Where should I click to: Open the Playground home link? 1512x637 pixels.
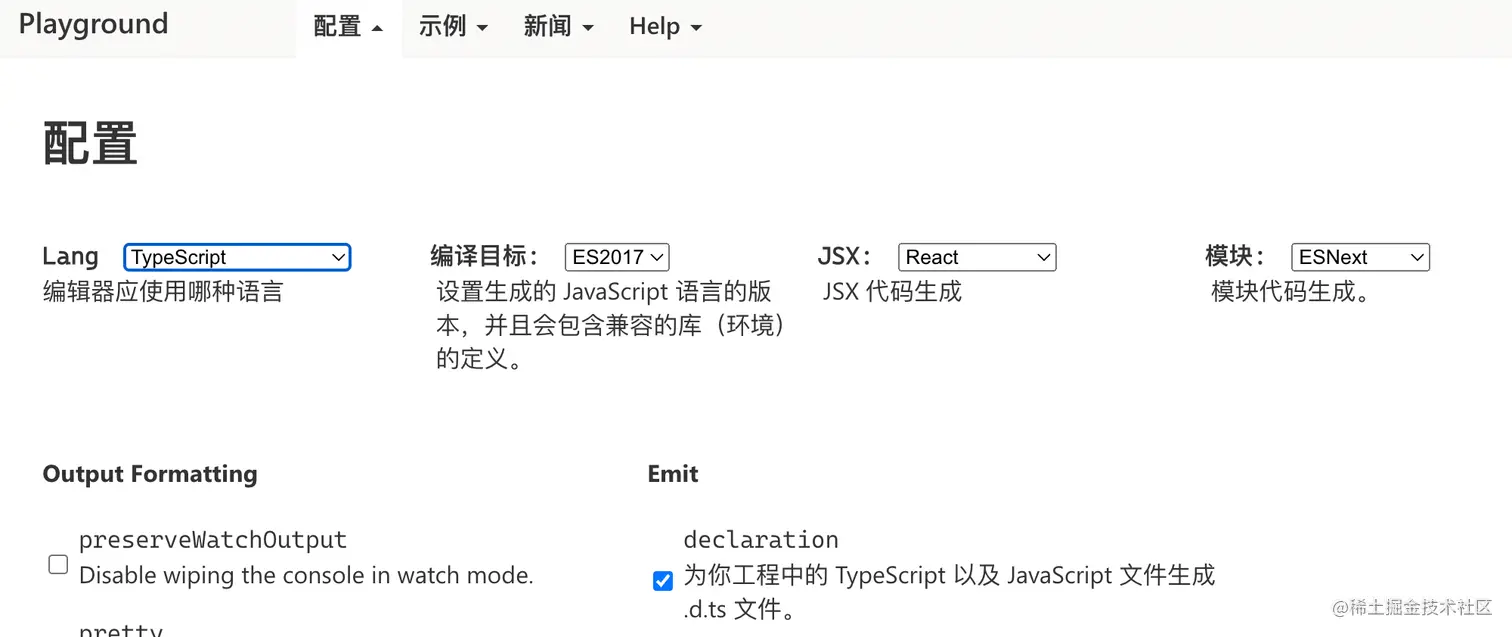click(93, 24)
